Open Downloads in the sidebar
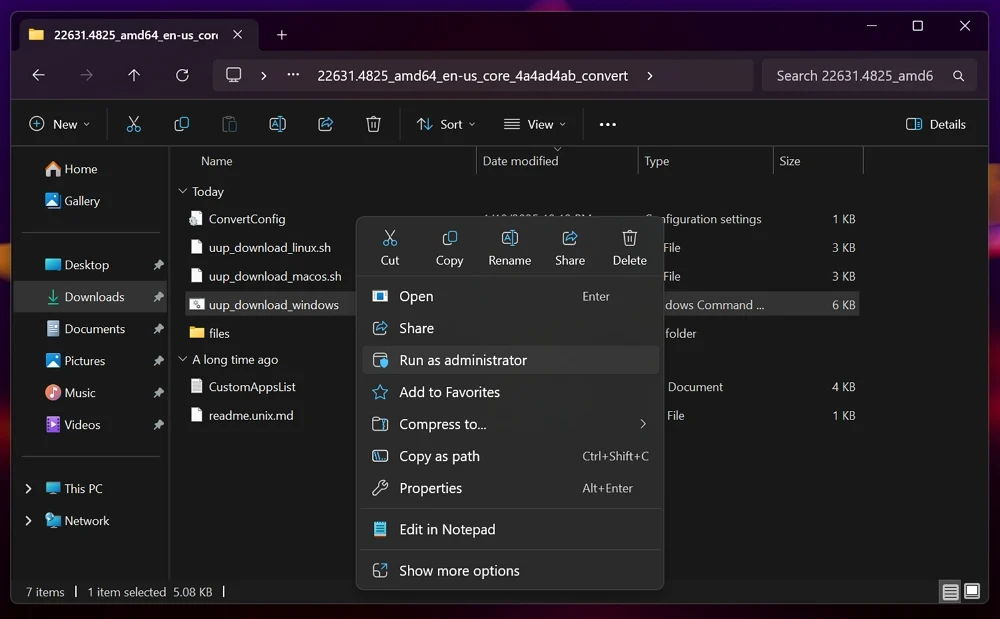 94,297
